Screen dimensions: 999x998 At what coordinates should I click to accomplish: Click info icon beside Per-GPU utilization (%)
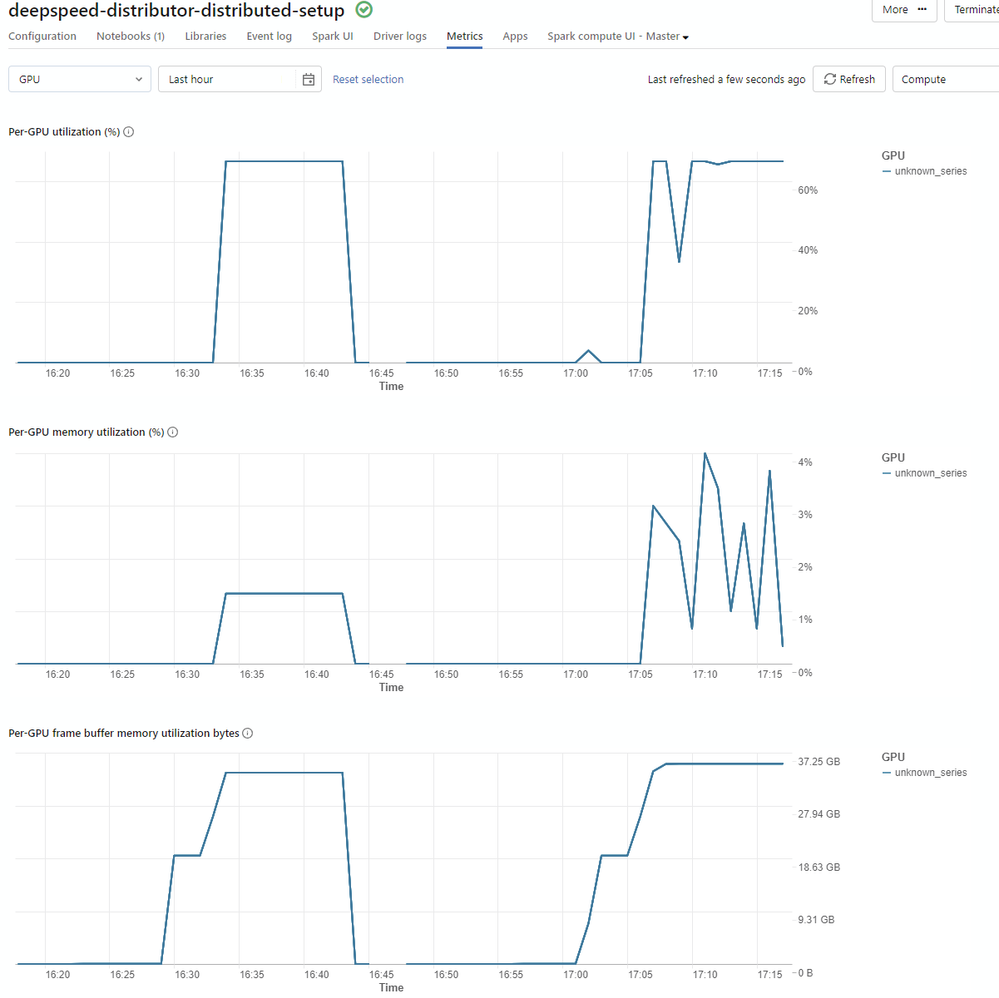coord(129,132)
